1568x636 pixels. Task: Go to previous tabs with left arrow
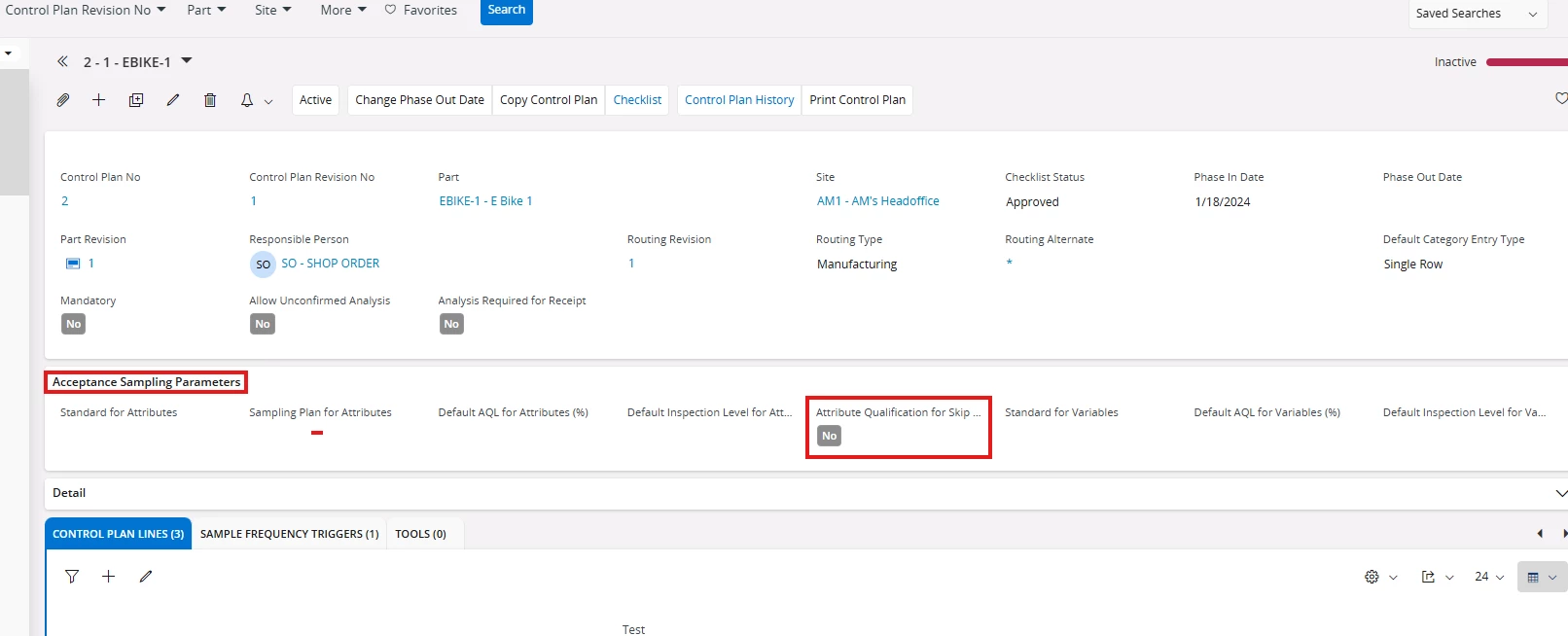pos(1540,533)
